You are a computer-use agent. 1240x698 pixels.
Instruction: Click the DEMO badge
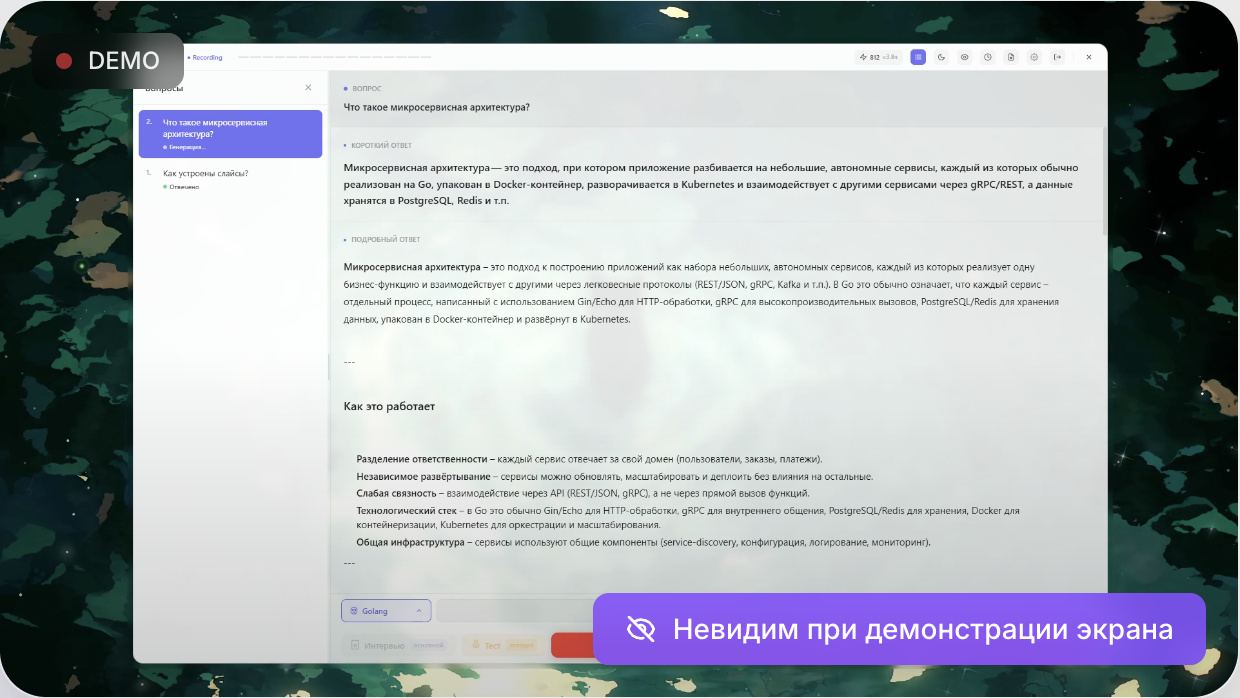click(107, 61)
